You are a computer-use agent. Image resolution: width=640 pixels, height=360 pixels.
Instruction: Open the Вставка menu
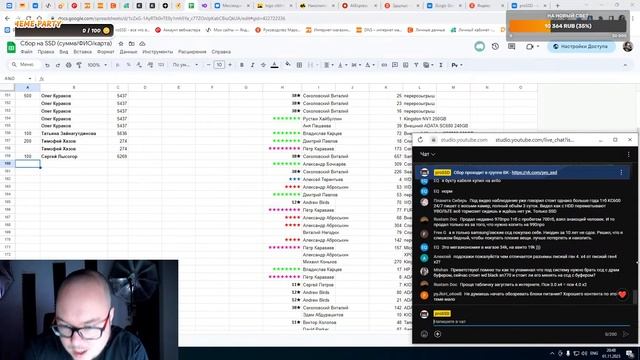click(82, 52)
